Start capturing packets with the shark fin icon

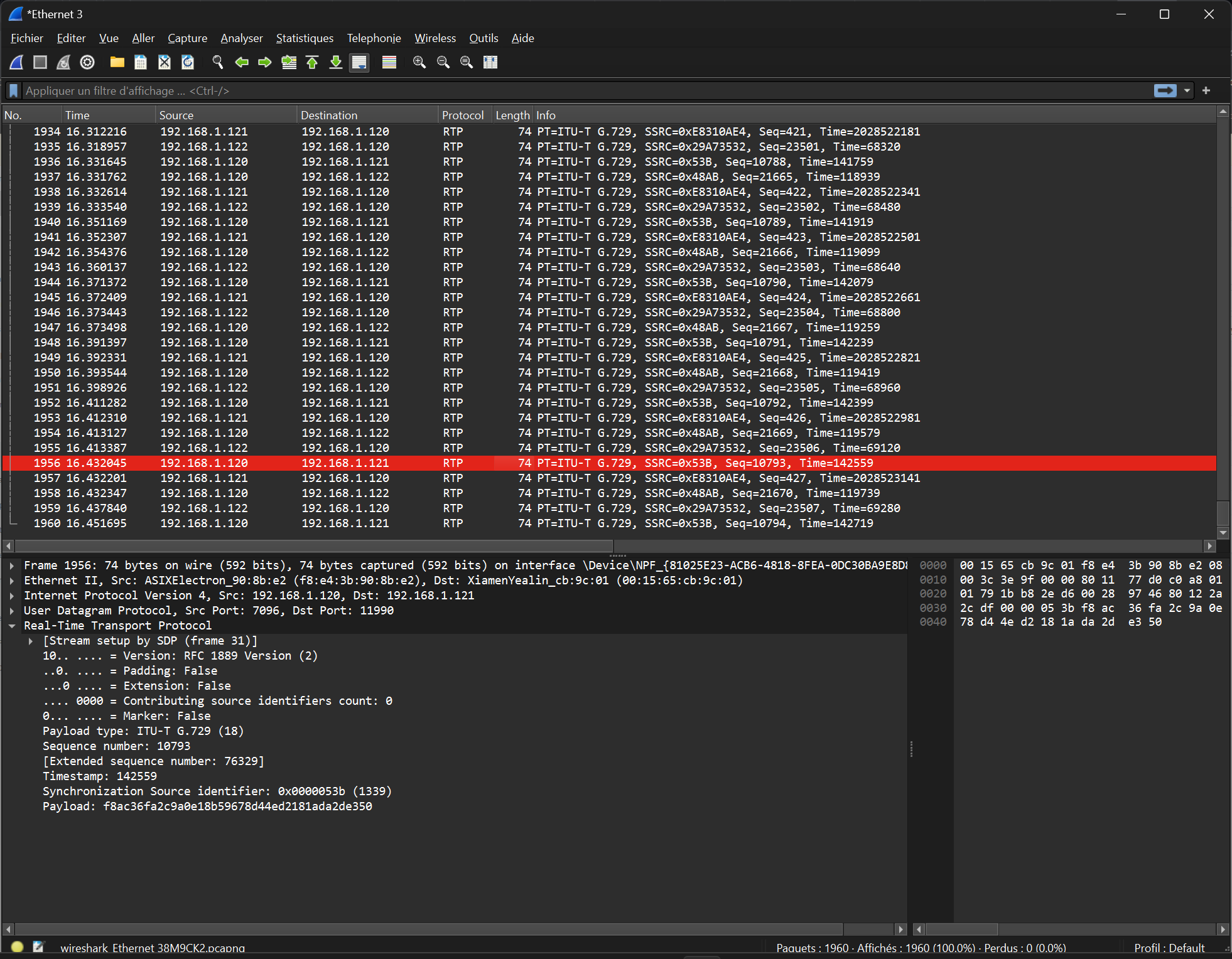(x=16, y=62)
